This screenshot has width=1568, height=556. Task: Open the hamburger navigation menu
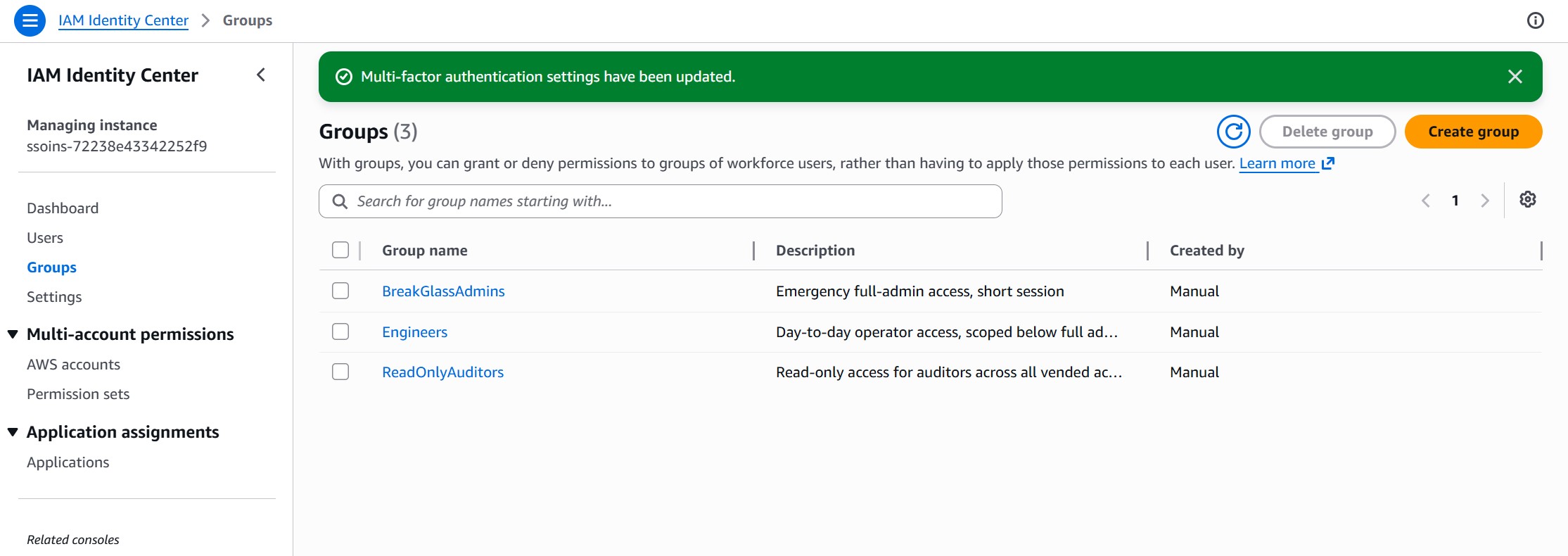(x=30, y=20)
